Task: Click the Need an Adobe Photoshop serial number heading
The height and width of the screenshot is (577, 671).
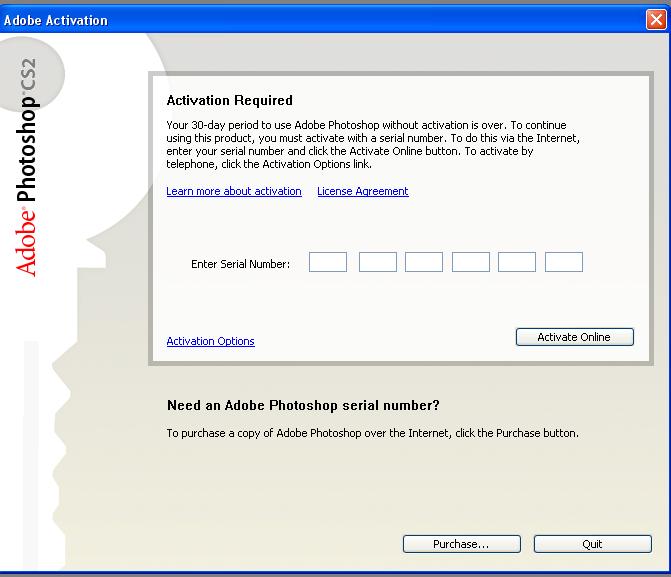Action: (x=303, y=405)
